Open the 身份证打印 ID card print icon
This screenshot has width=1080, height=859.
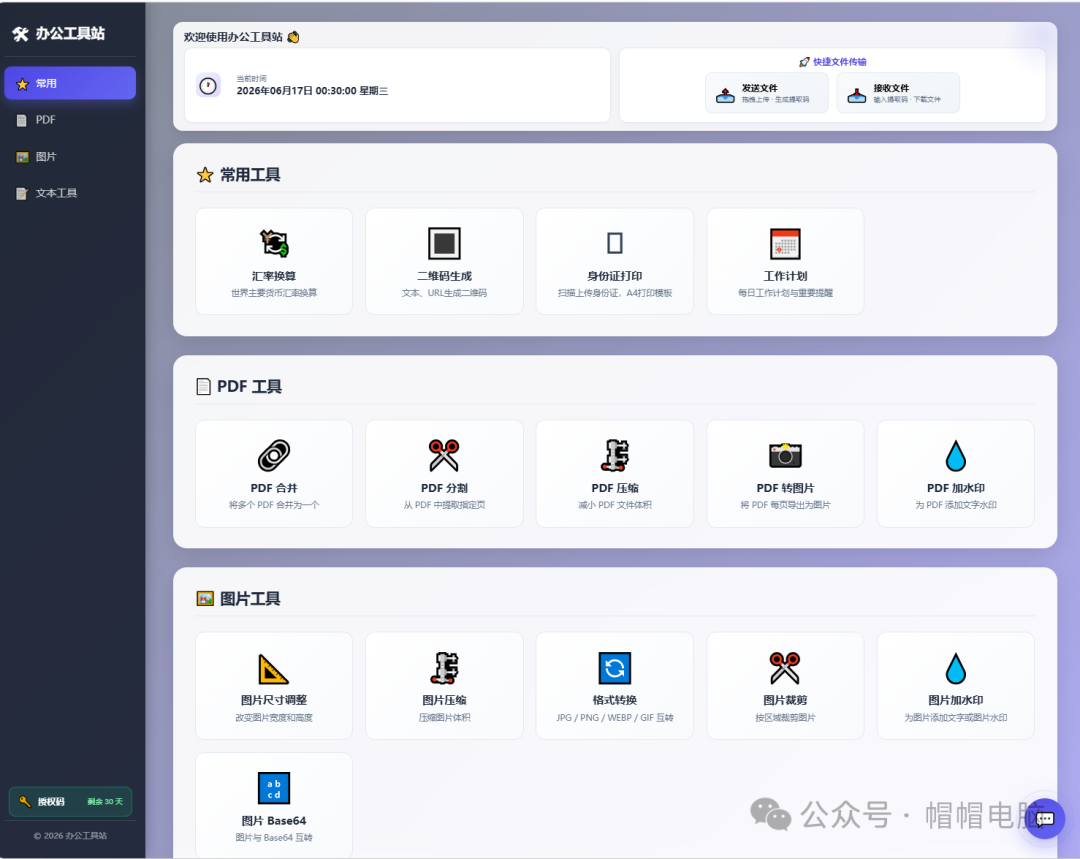pos(615,243)
